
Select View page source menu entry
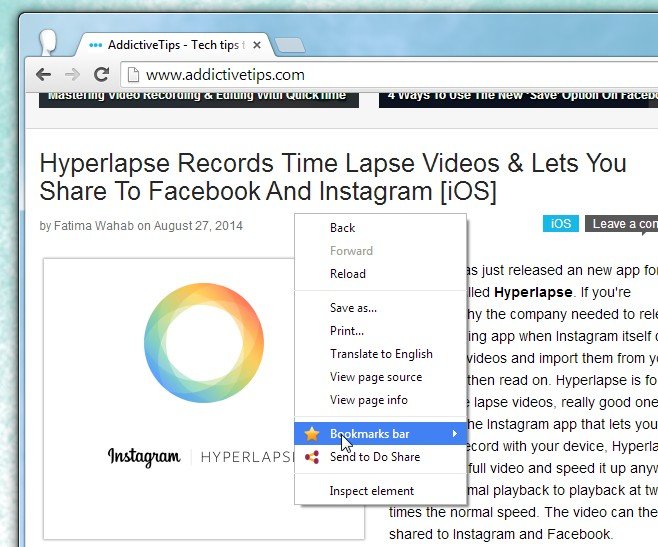click(381, 377)
